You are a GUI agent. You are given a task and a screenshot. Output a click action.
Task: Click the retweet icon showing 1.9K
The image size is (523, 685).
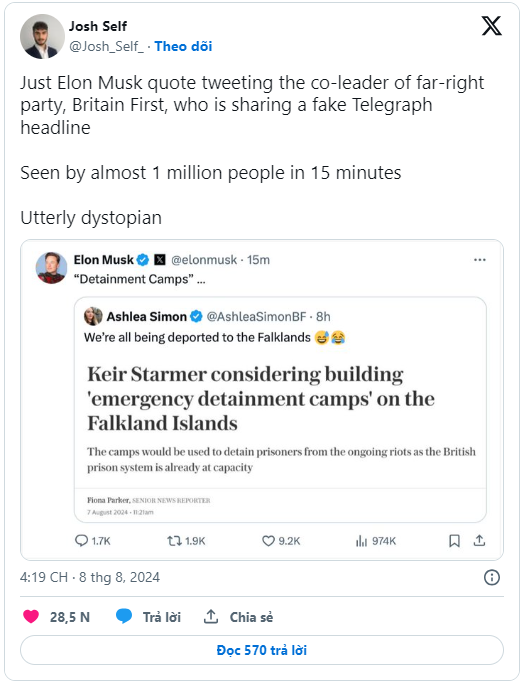[175, 541]
